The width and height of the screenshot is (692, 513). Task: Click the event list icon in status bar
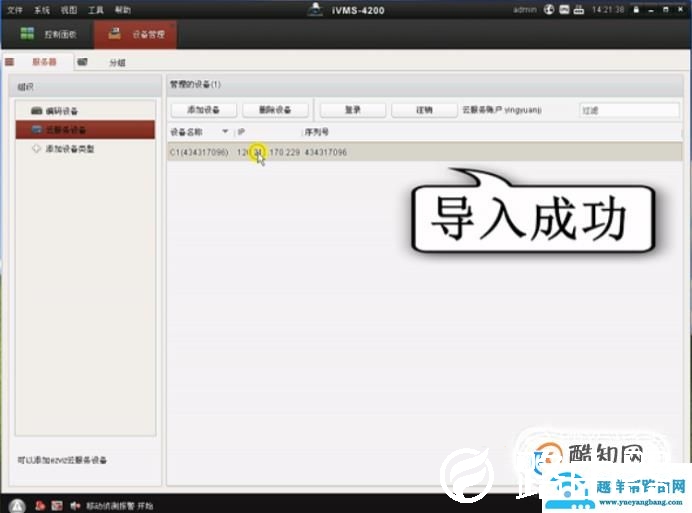pyautogui.click(x=57, y=505)
